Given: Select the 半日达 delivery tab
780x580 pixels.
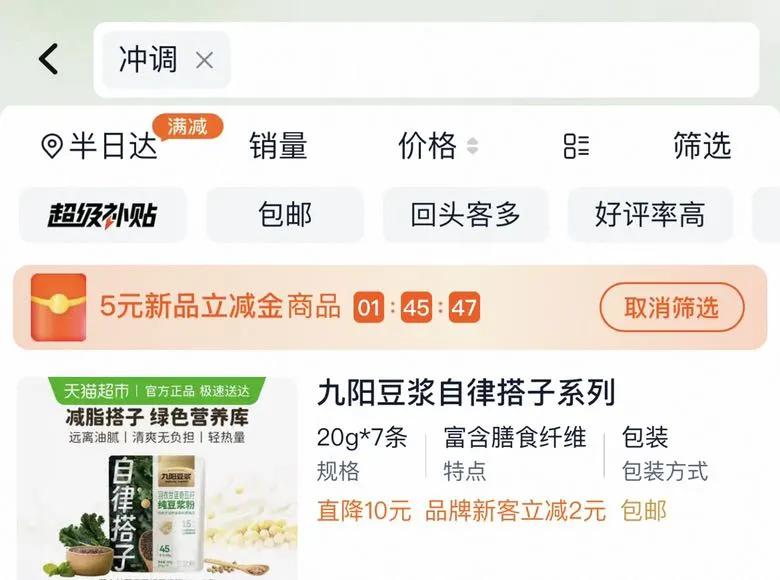Looking at the screenshot, I should point(113,146).
